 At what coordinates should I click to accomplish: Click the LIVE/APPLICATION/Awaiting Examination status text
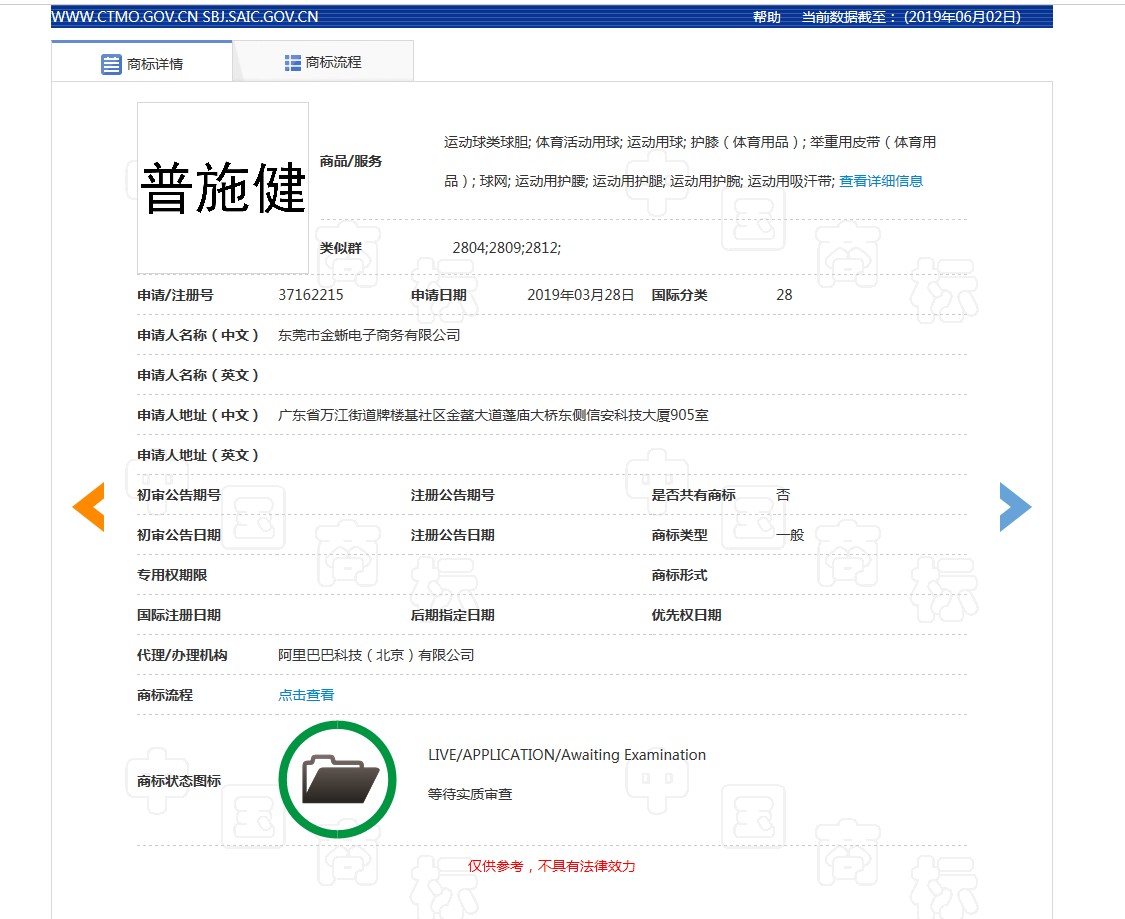566,755
